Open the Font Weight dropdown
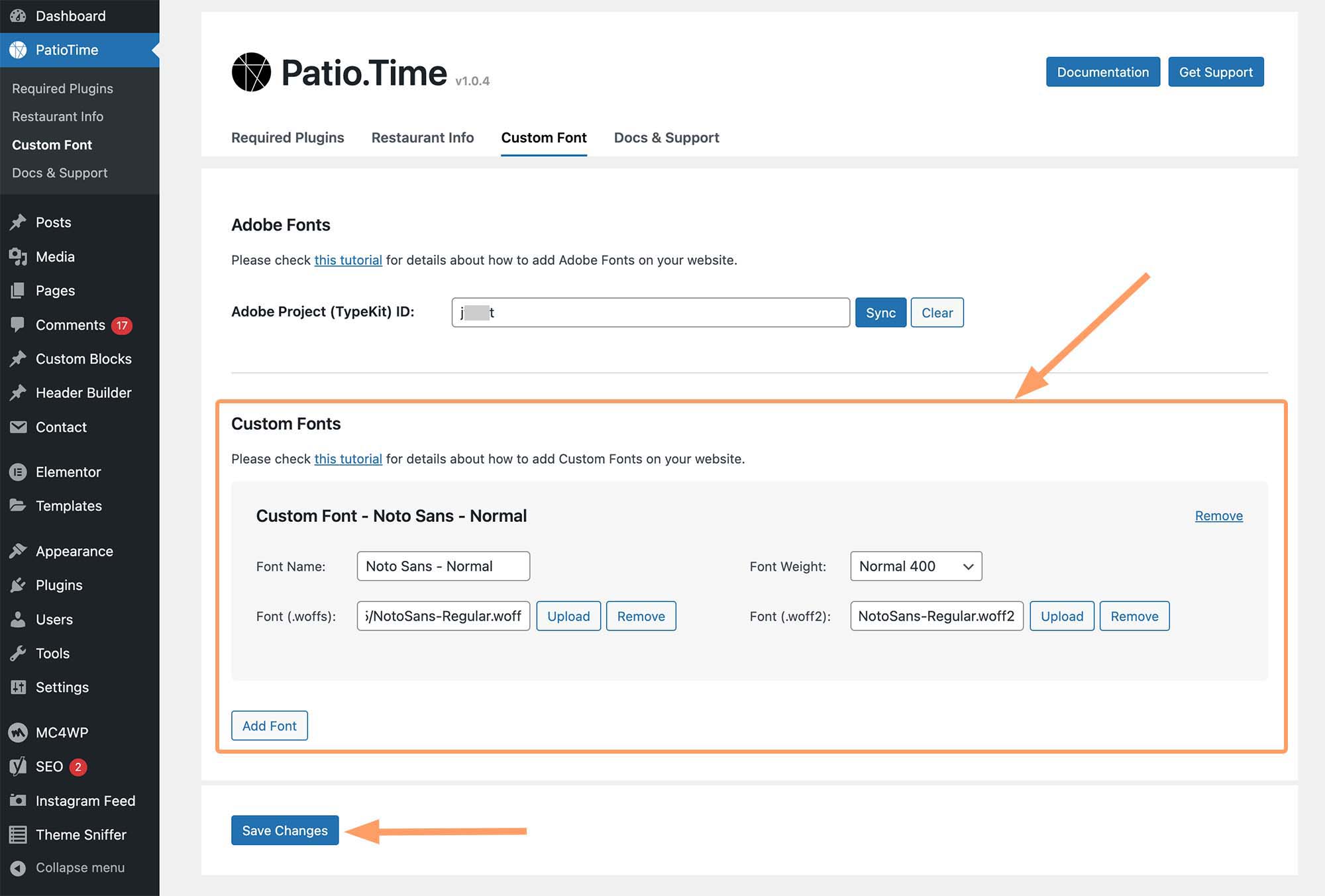The height and width of the screenshot is (896, 1325). coord(916,566)
